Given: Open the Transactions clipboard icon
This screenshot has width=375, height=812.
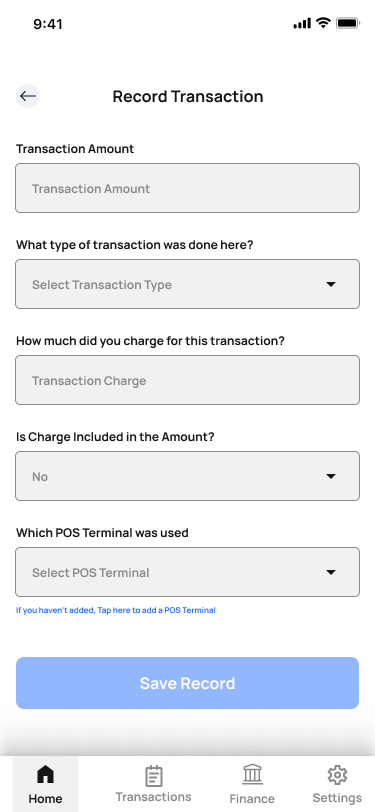Looking at the screenshot, I should (x=153, y=776).
